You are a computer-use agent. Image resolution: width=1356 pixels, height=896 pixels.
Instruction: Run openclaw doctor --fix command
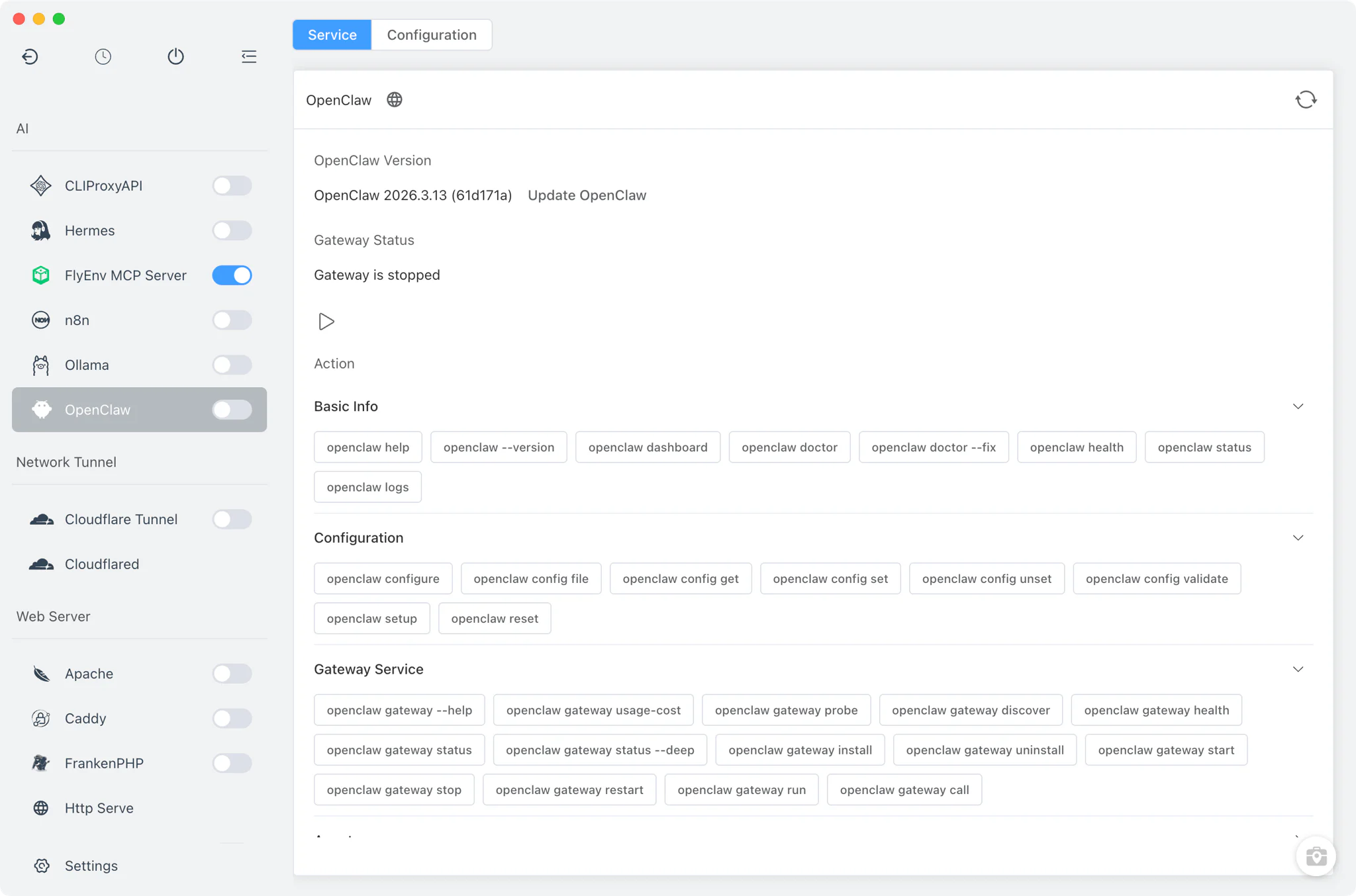tap(934, 447)
